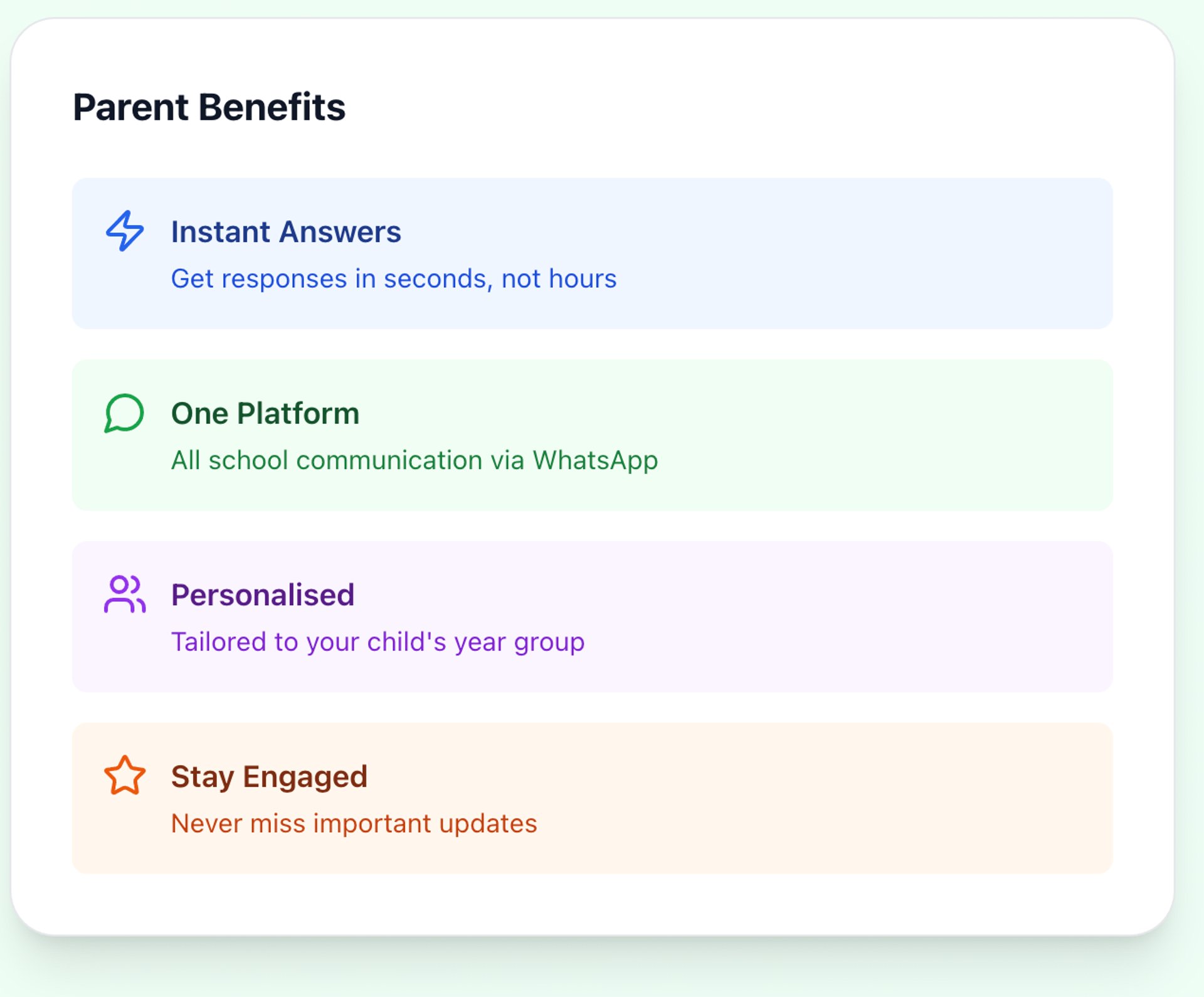
Task: Click the word Answers in blue heading
Action: pos(340,231)
